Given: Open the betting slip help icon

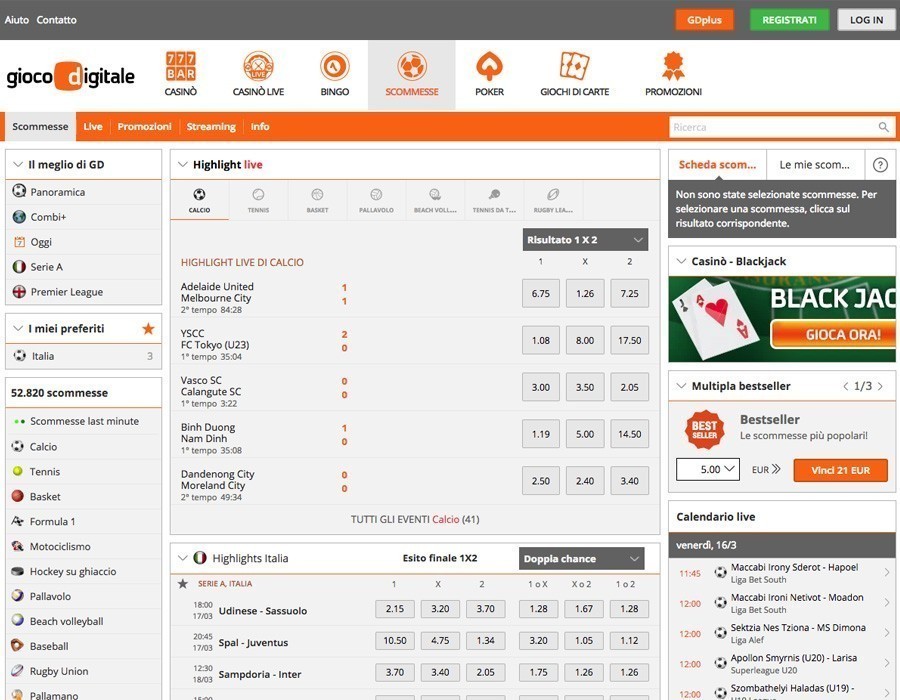Looking at the screenshot, I should click(880, 165).
